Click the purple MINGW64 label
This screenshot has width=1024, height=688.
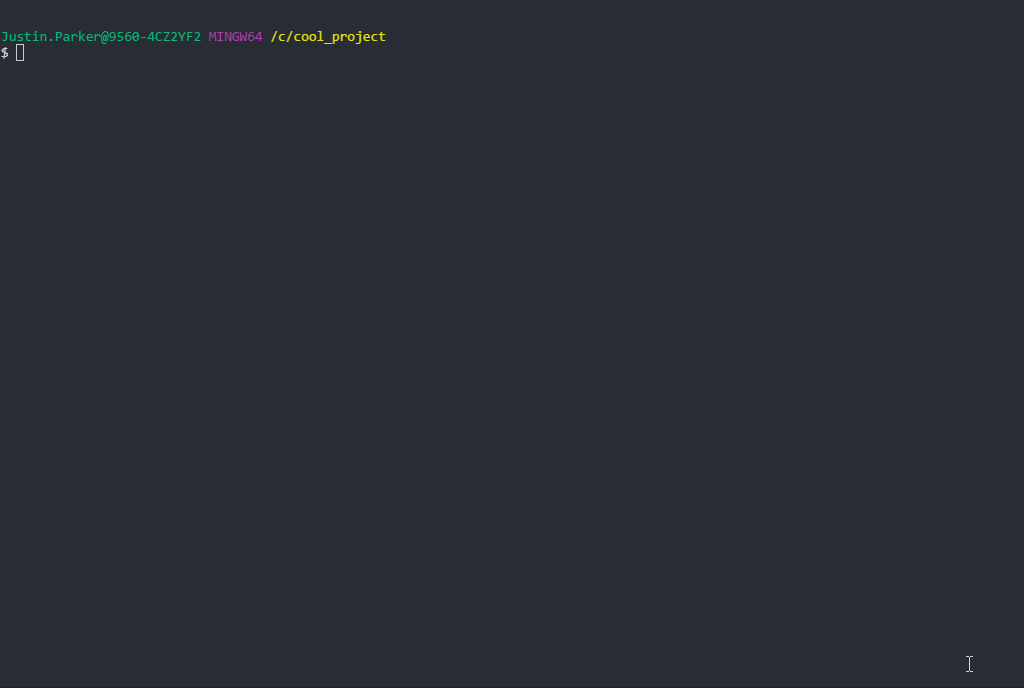point(235,37)
